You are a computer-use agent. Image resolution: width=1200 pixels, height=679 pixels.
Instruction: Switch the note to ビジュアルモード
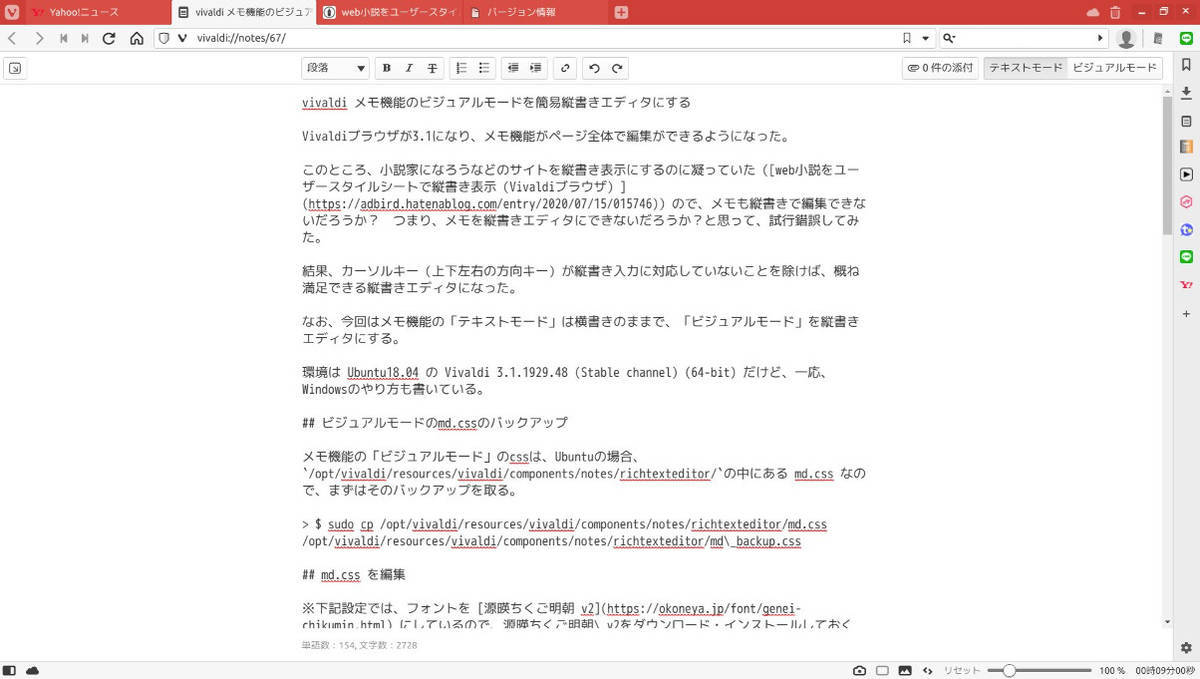tap(1116, 67)
